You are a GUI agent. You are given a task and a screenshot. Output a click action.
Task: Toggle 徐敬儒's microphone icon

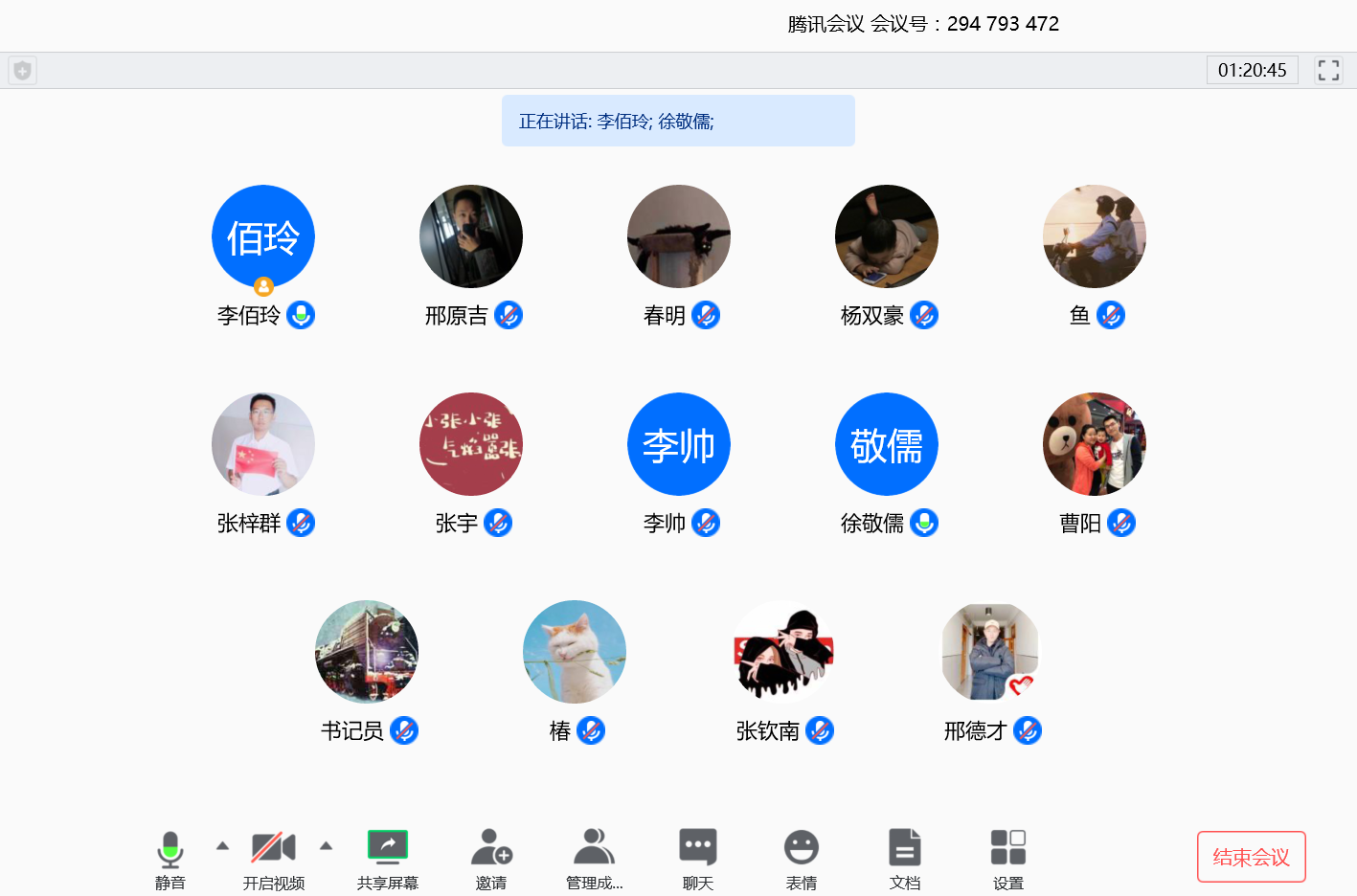(924, 523)
